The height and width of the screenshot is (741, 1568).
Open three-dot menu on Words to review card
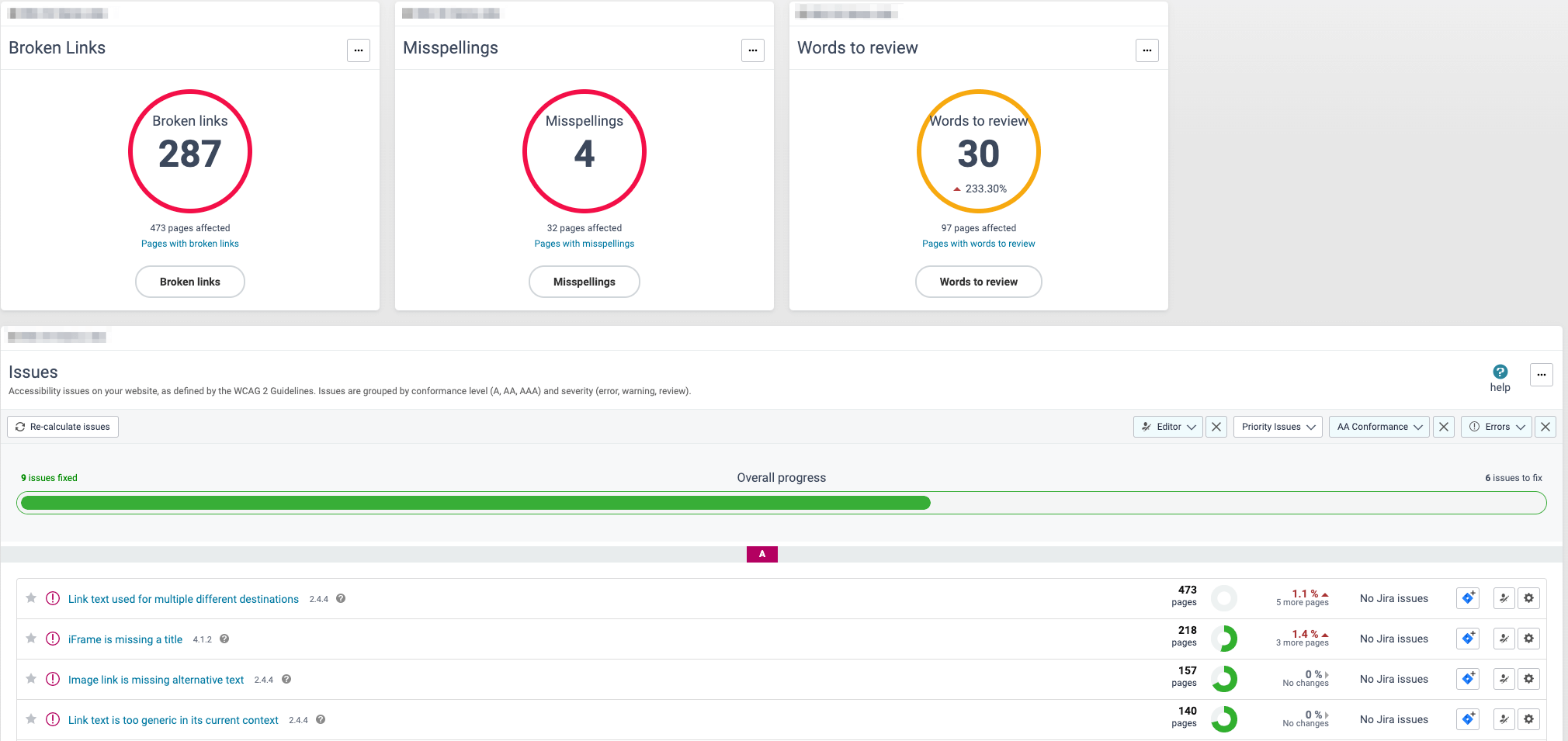(x=1147, y=50)
